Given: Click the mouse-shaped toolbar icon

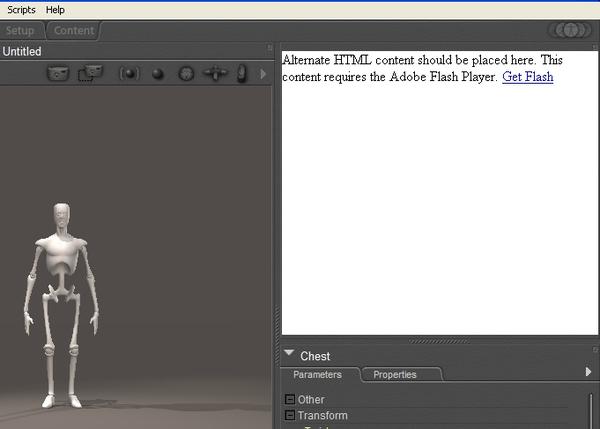Looking at the screenshot, I should 241,73.
